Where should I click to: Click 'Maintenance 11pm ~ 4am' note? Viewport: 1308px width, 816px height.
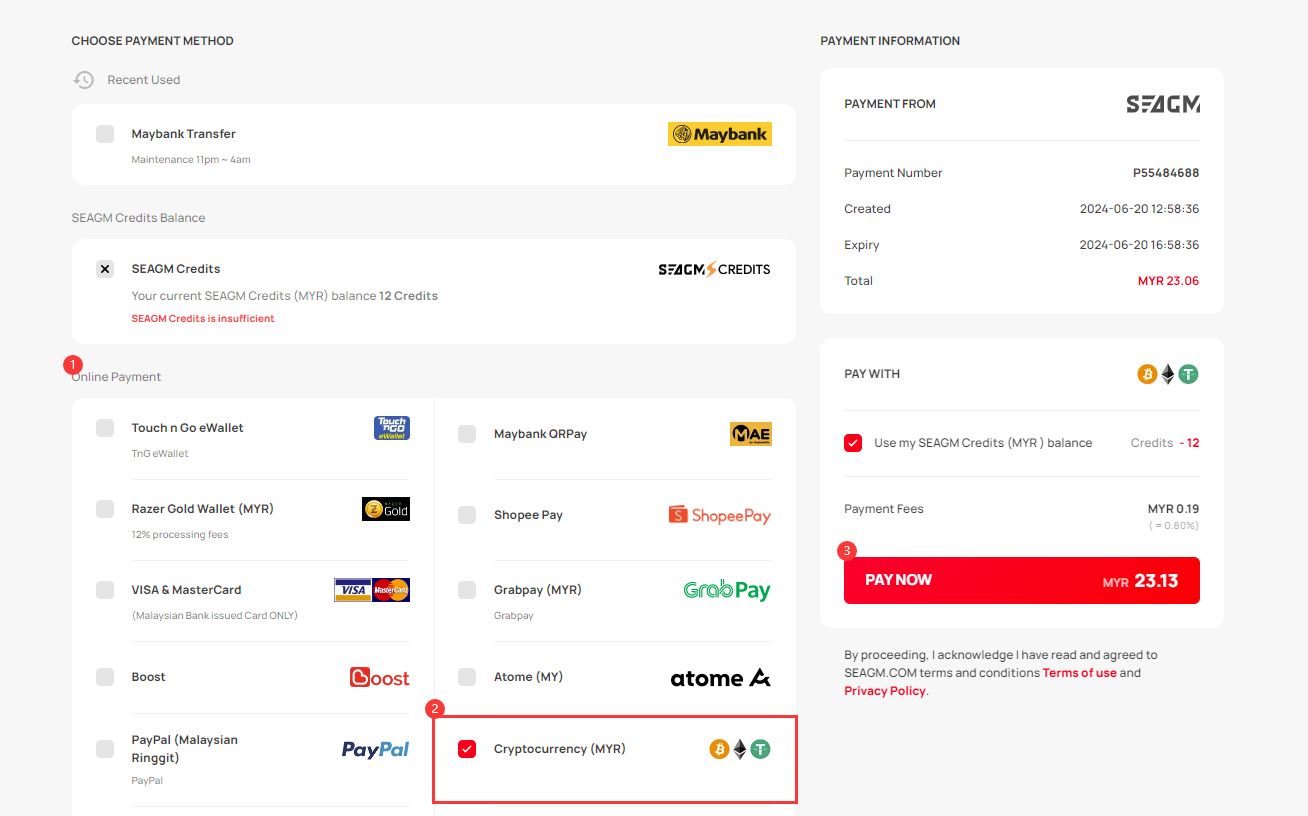click(x=191, y=160)
